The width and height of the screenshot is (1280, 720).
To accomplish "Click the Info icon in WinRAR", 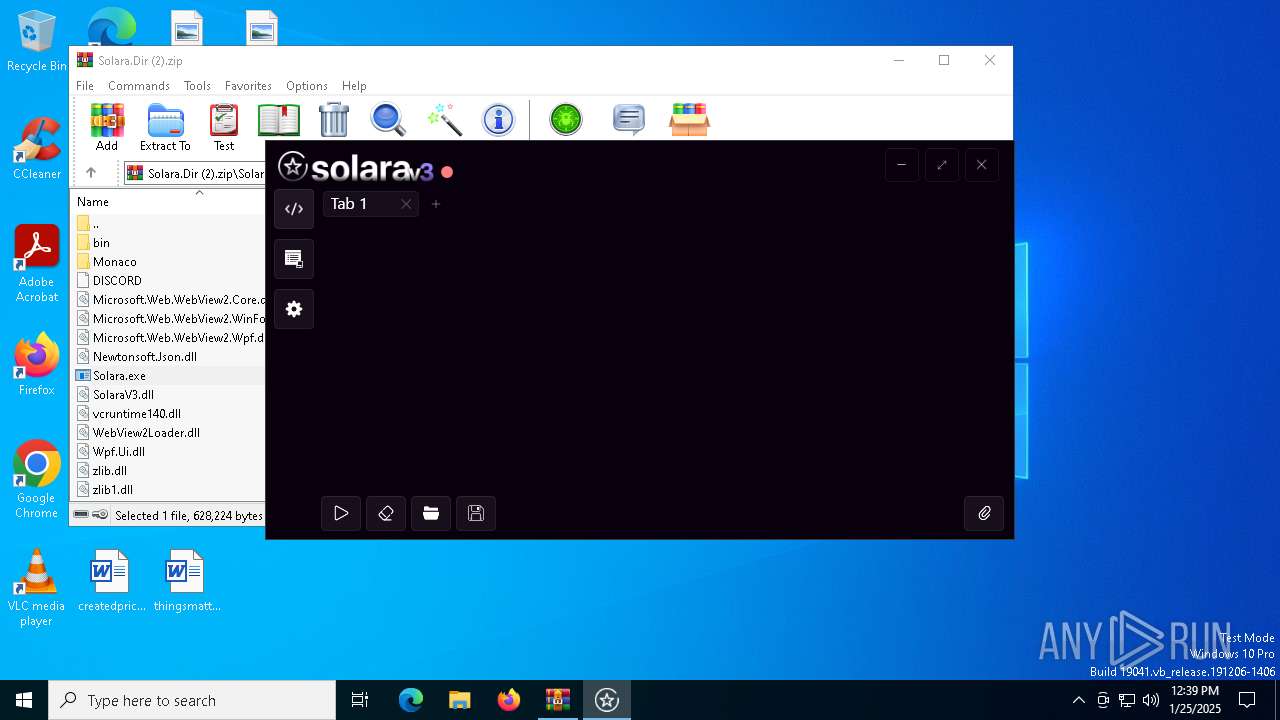I will coord(498,120).
